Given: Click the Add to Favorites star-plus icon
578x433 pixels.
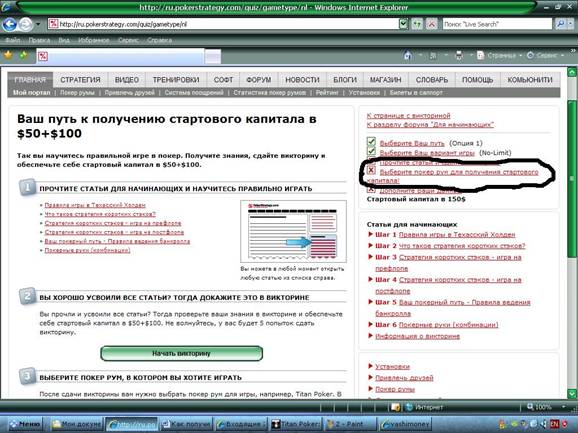Looking at the screenshot, I should (x=24, y=56).
